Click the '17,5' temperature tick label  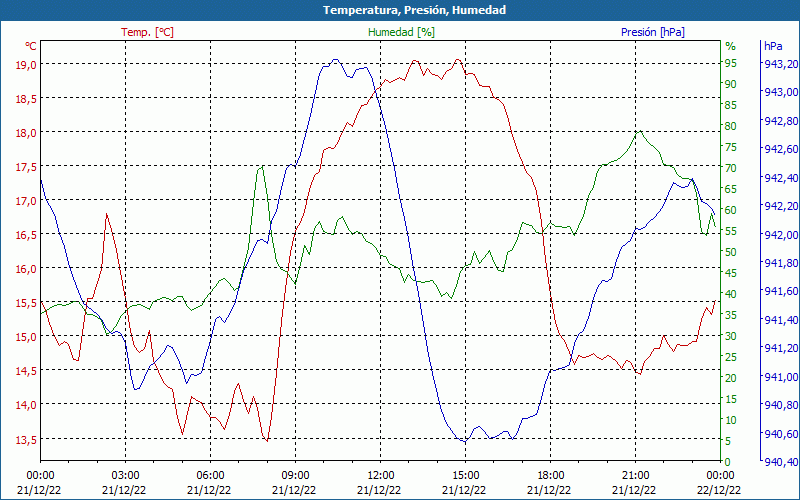coord(26,166)
